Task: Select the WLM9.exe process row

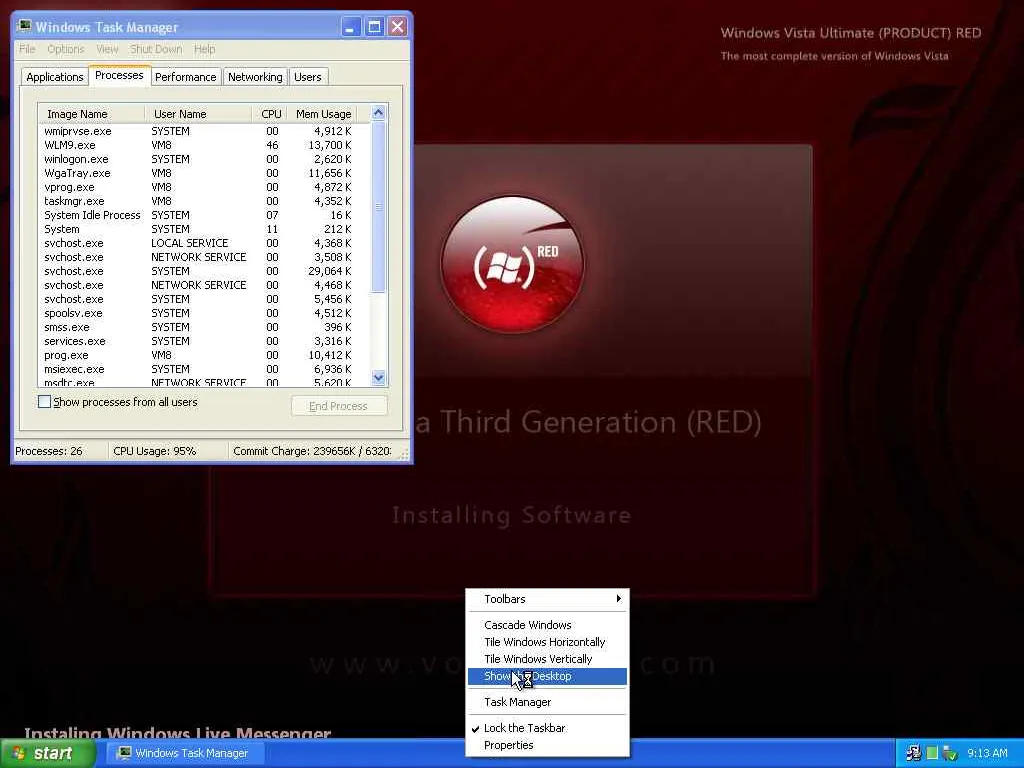Action: coord(70,145)
